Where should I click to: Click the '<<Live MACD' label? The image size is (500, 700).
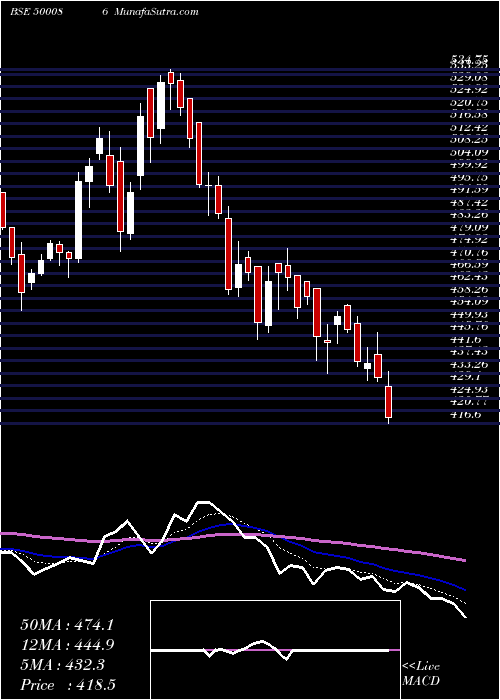tap(421, 674)
